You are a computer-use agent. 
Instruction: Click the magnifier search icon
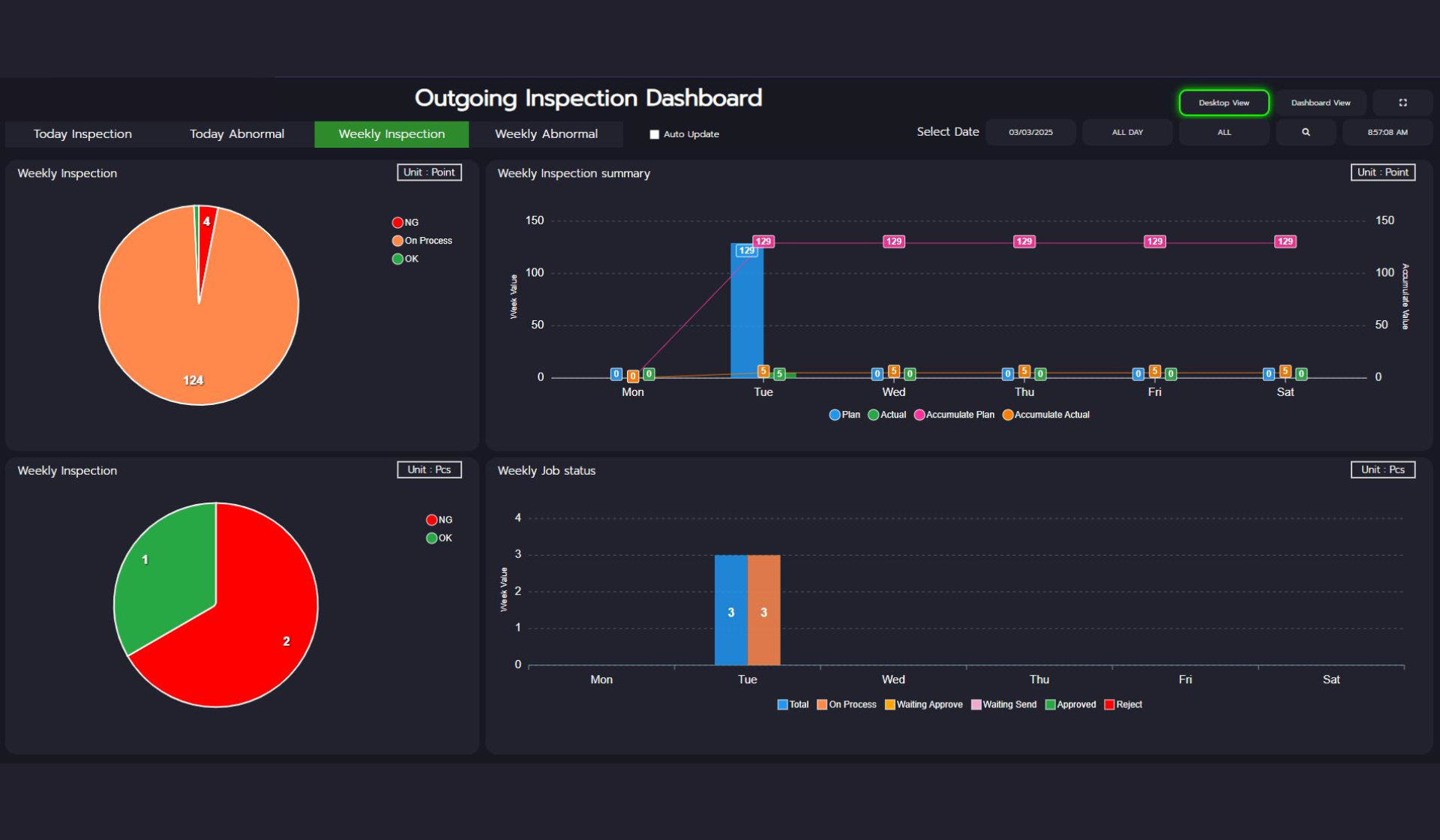pos(1306,132)
